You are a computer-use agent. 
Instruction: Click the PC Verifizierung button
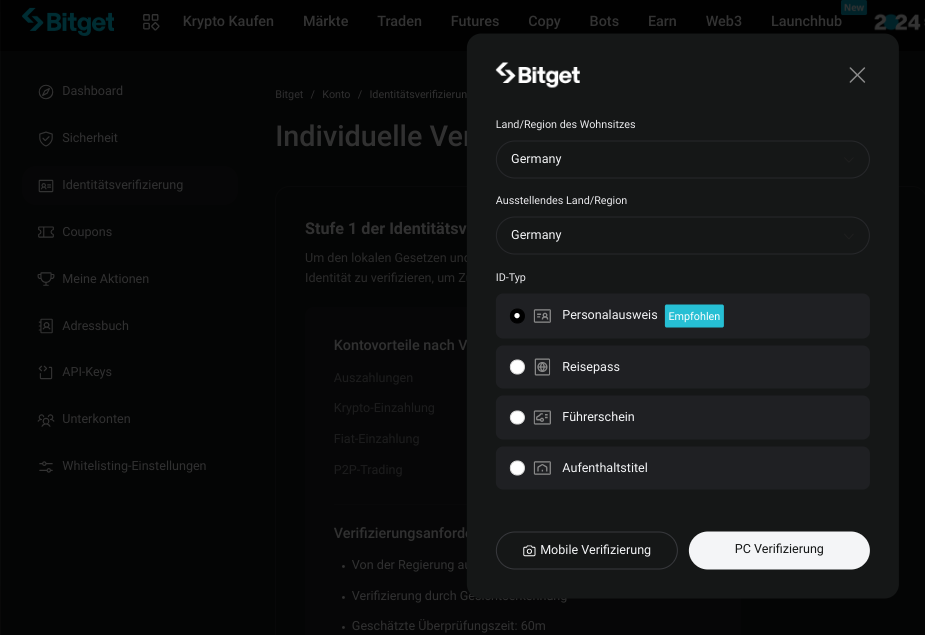(x=779, y=550)
